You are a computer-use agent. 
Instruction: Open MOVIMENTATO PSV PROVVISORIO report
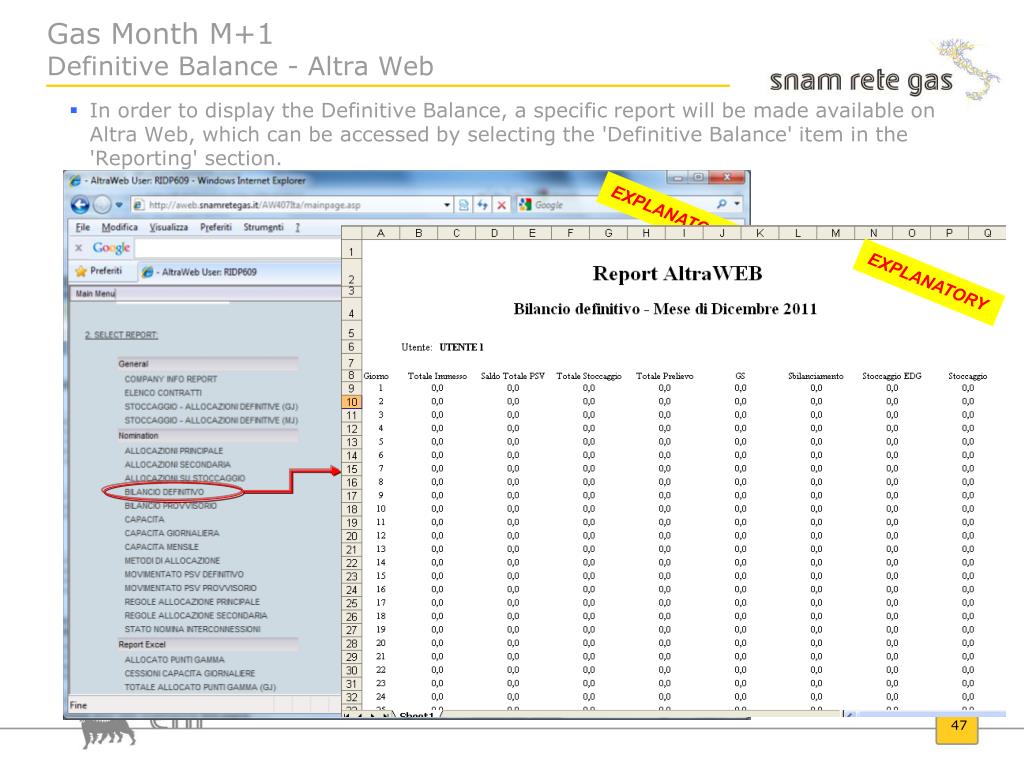click(x=190, y=588)
